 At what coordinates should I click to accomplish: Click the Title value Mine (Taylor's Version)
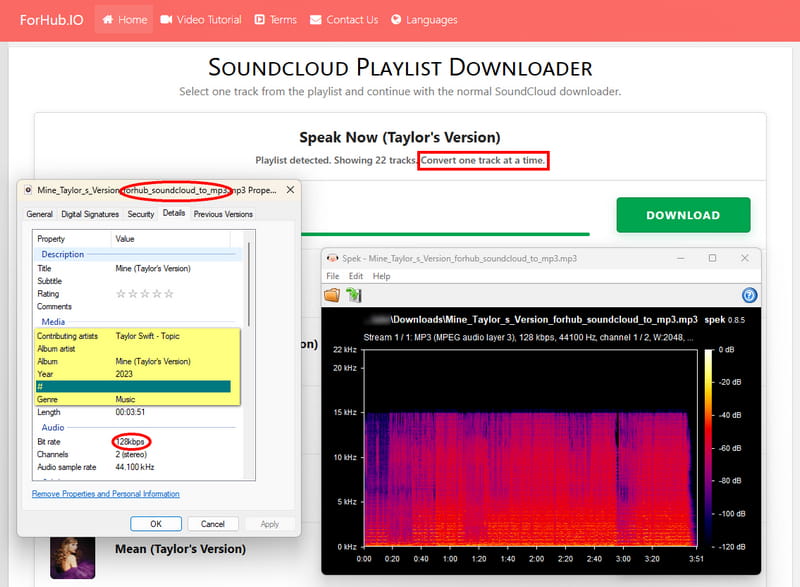click(153, 268)
